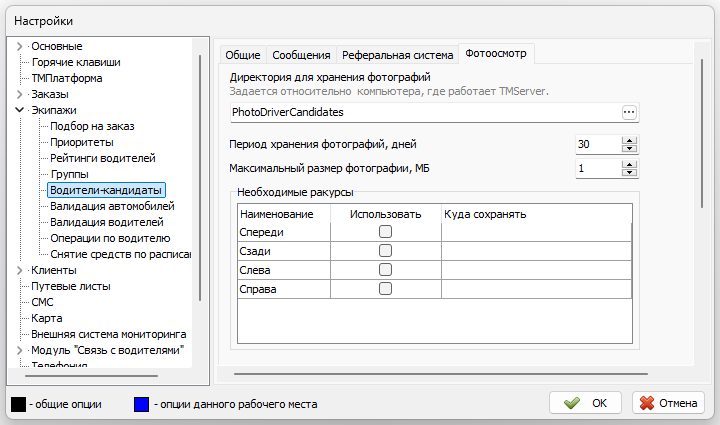Click the blue workplace options color swatch
Viewport: 720px width, 425px height.
(x=141, y=404)
